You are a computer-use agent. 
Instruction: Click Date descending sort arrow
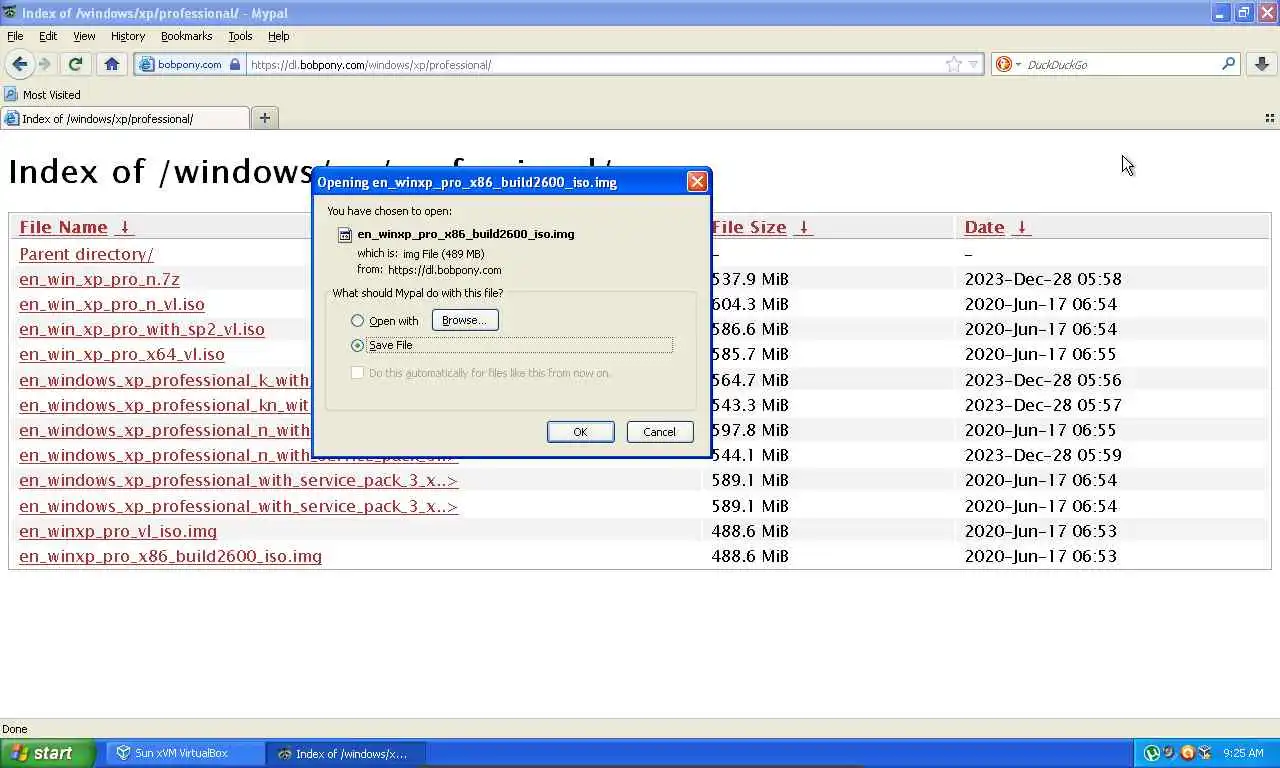1021,228
